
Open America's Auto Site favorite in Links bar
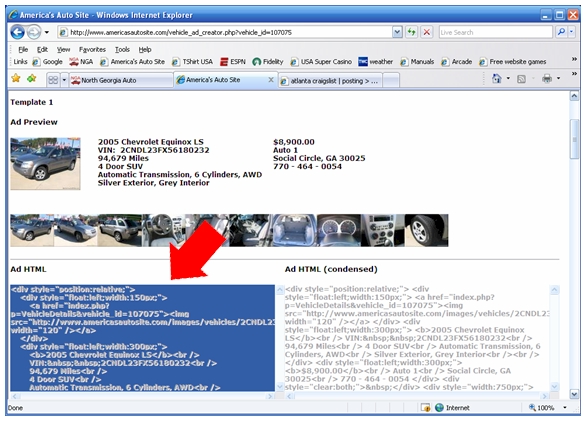point(133,62)
